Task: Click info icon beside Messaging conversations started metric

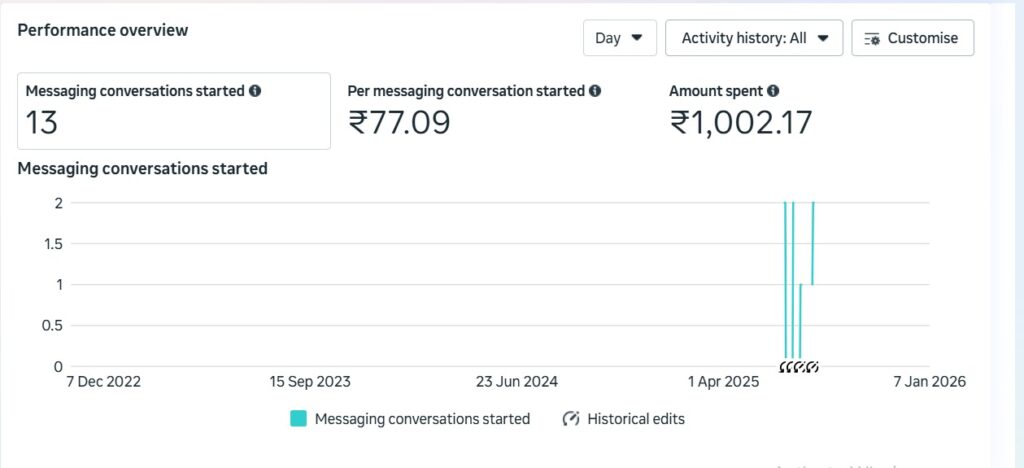Action: tap(255, 91)
